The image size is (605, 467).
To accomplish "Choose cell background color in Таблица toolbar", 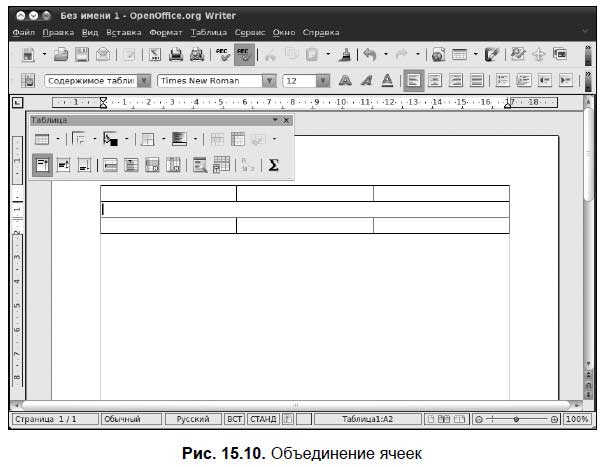I will tap(179, 139).
